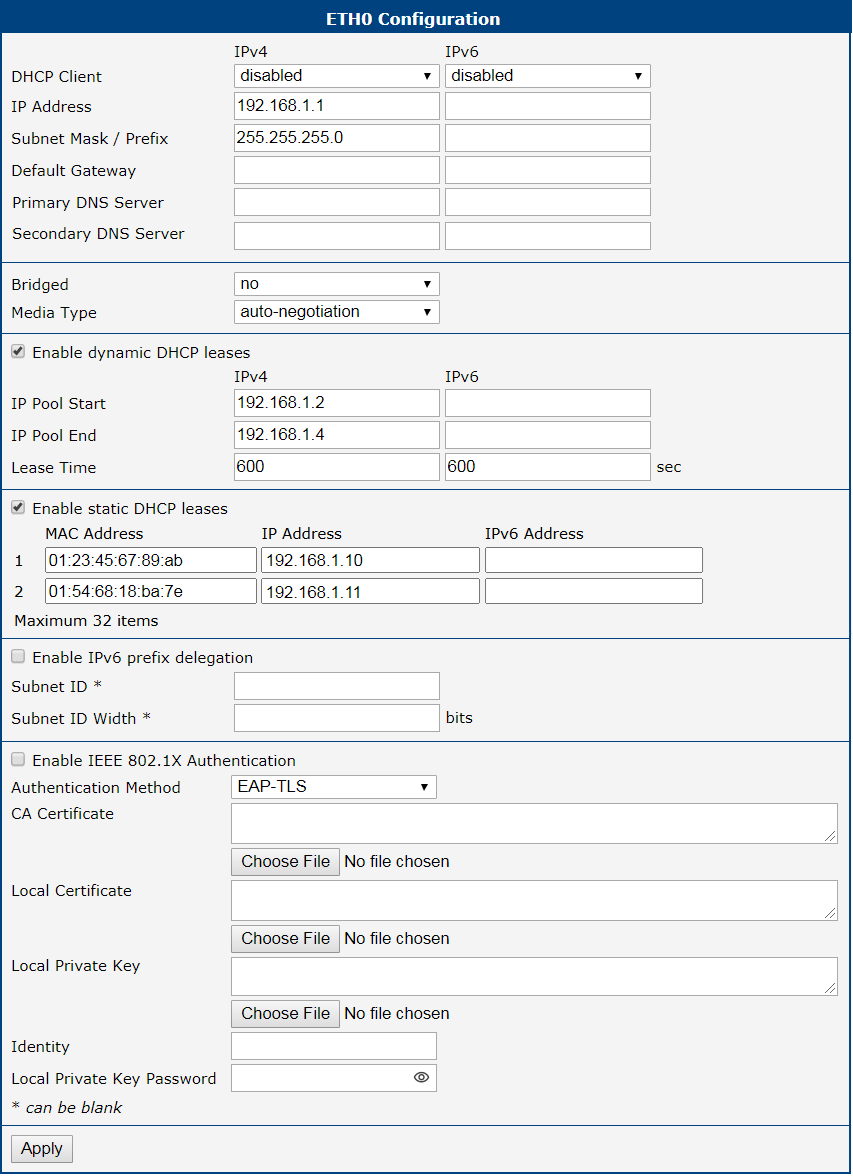Image resolution: width=853 pixels, height=1176 pixels.
Task: Click the CA Certificate text area
Action: [x=534, y=824]
